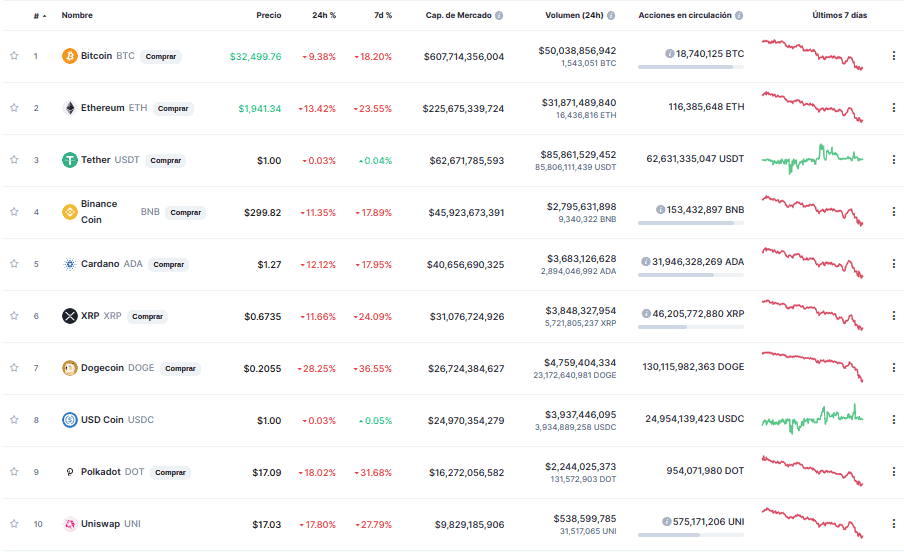
Task: Star Ethereum as favorite
Action: 14,108
